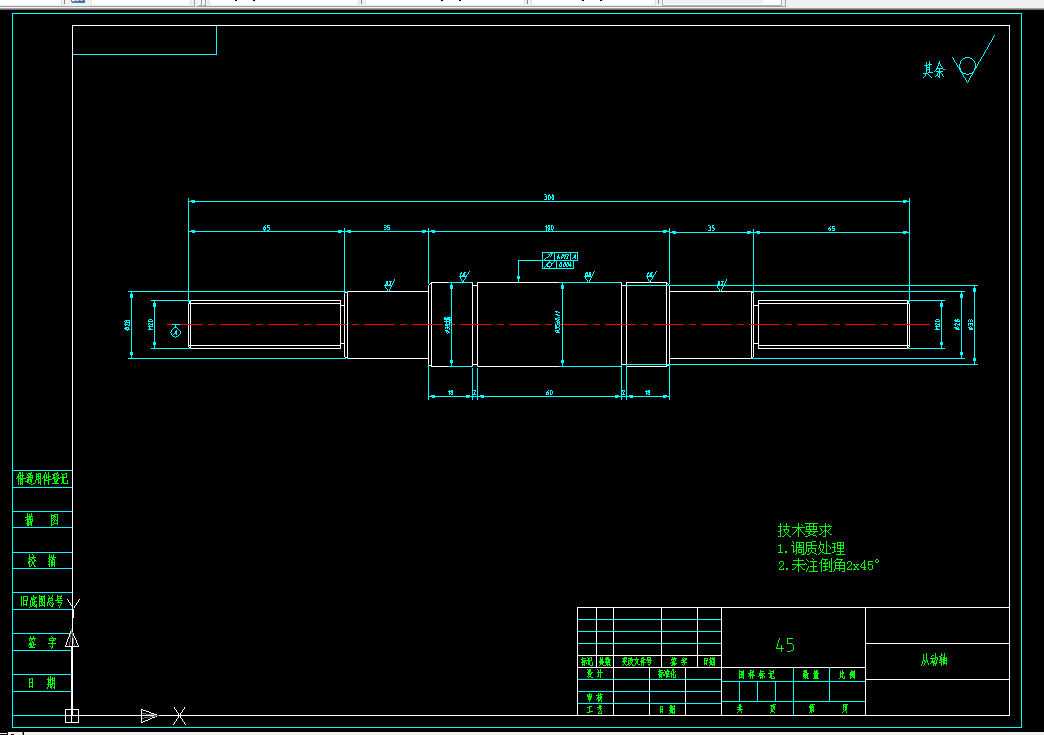This screenshot has height=735, width=1044.
Task: Click the UCS X-axis arrow
Action: (149, 716)
